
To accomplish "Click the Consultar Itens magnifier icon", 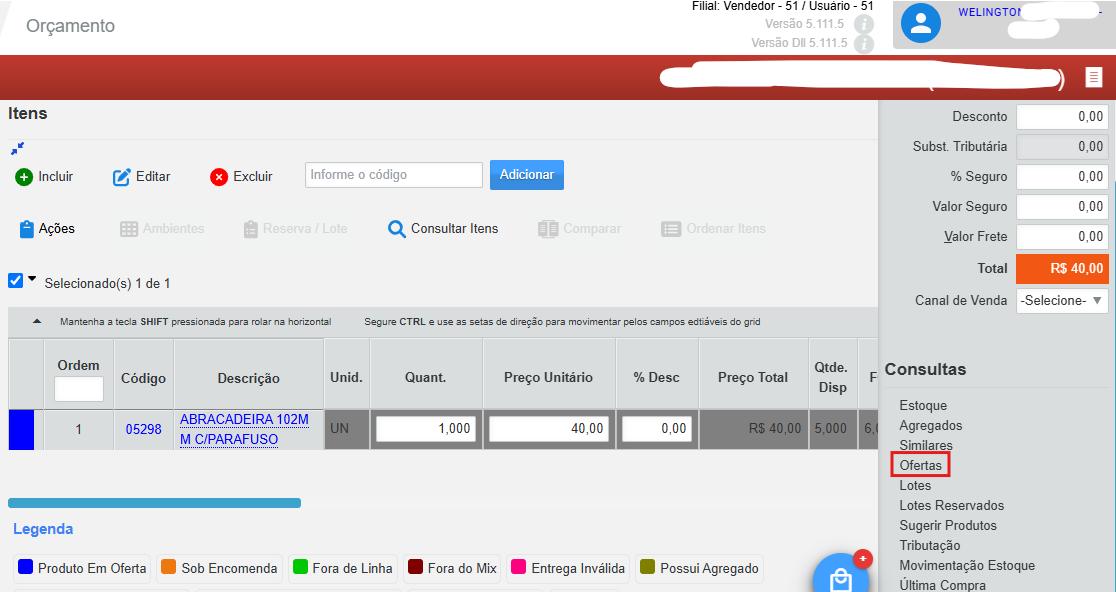I will coord(396,229).
